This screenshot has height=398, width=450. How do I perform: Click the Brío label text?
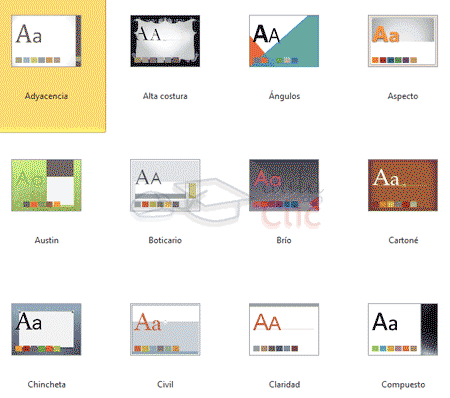point(284,240)
